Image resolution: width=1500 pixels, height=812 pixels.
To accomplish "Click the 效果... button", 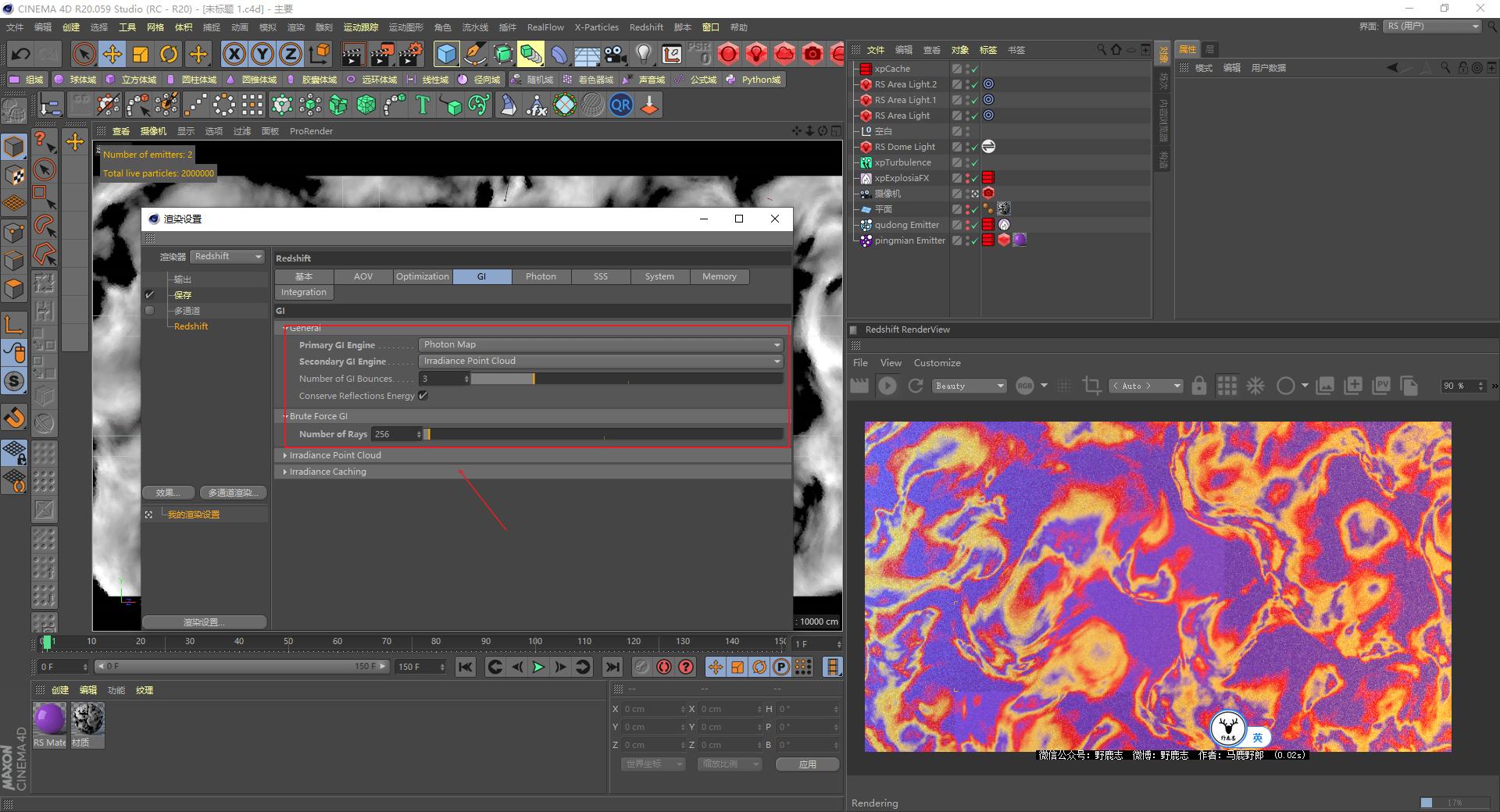I will tap(168, 493).
